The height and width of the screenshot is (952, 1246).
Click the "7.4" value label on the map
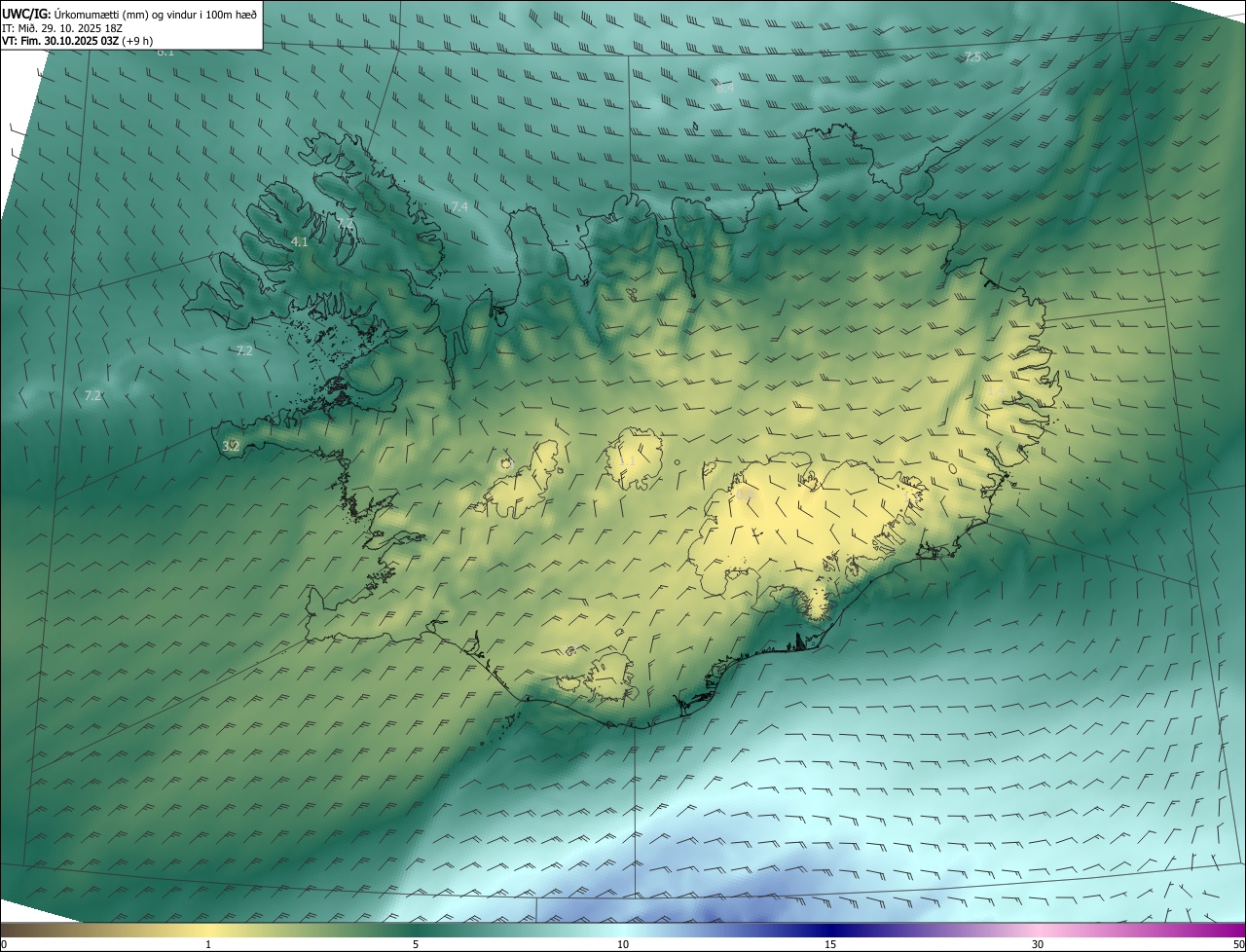tap(459, 206)
